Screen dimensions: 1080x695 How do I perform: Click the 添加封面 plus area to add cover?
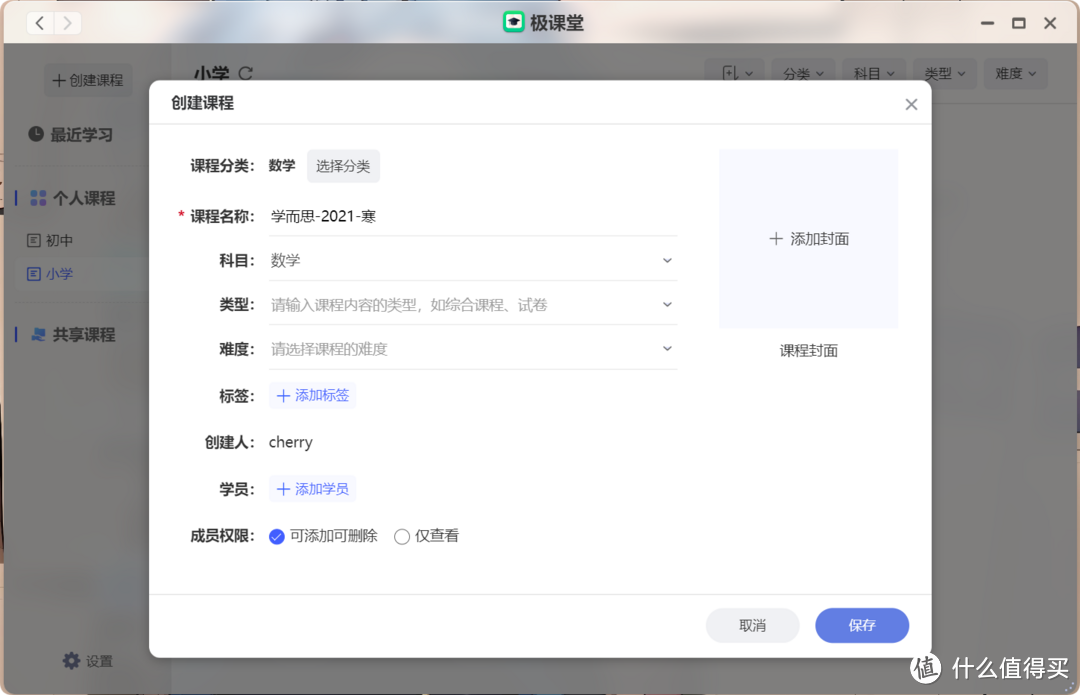808,239
